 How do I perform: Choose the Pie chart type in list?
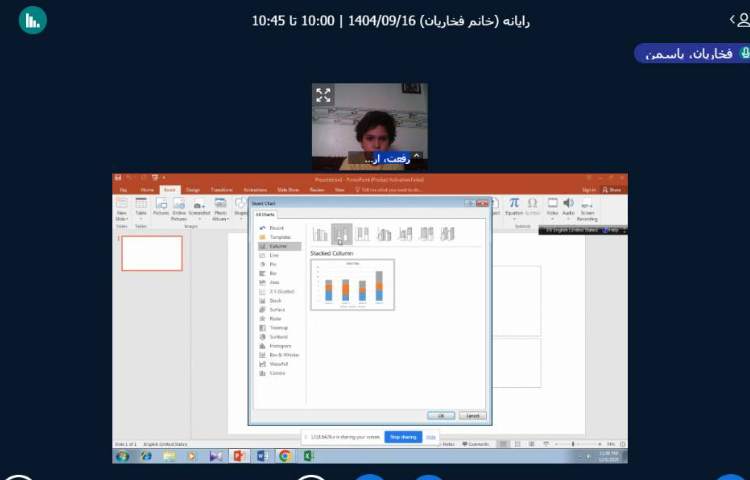pyautogui.click(x=273, y=264)
